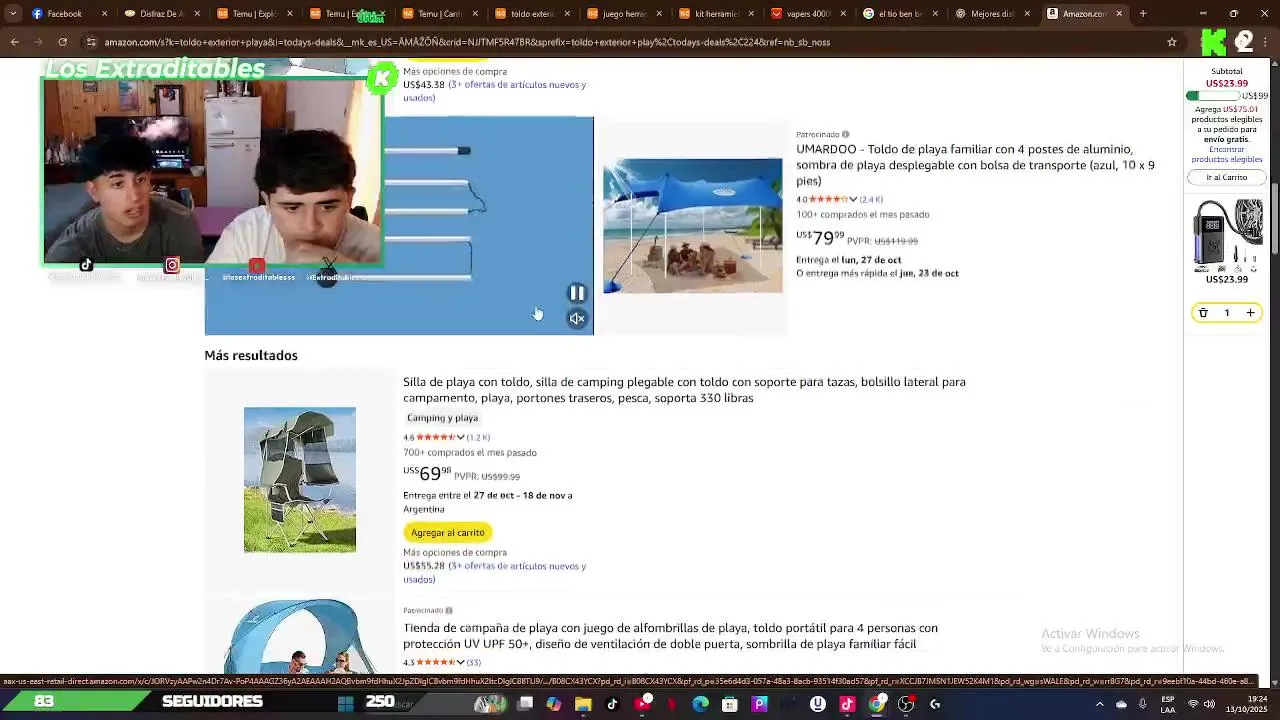Switch the ESP LAA input language

[x=1167, y=704]
